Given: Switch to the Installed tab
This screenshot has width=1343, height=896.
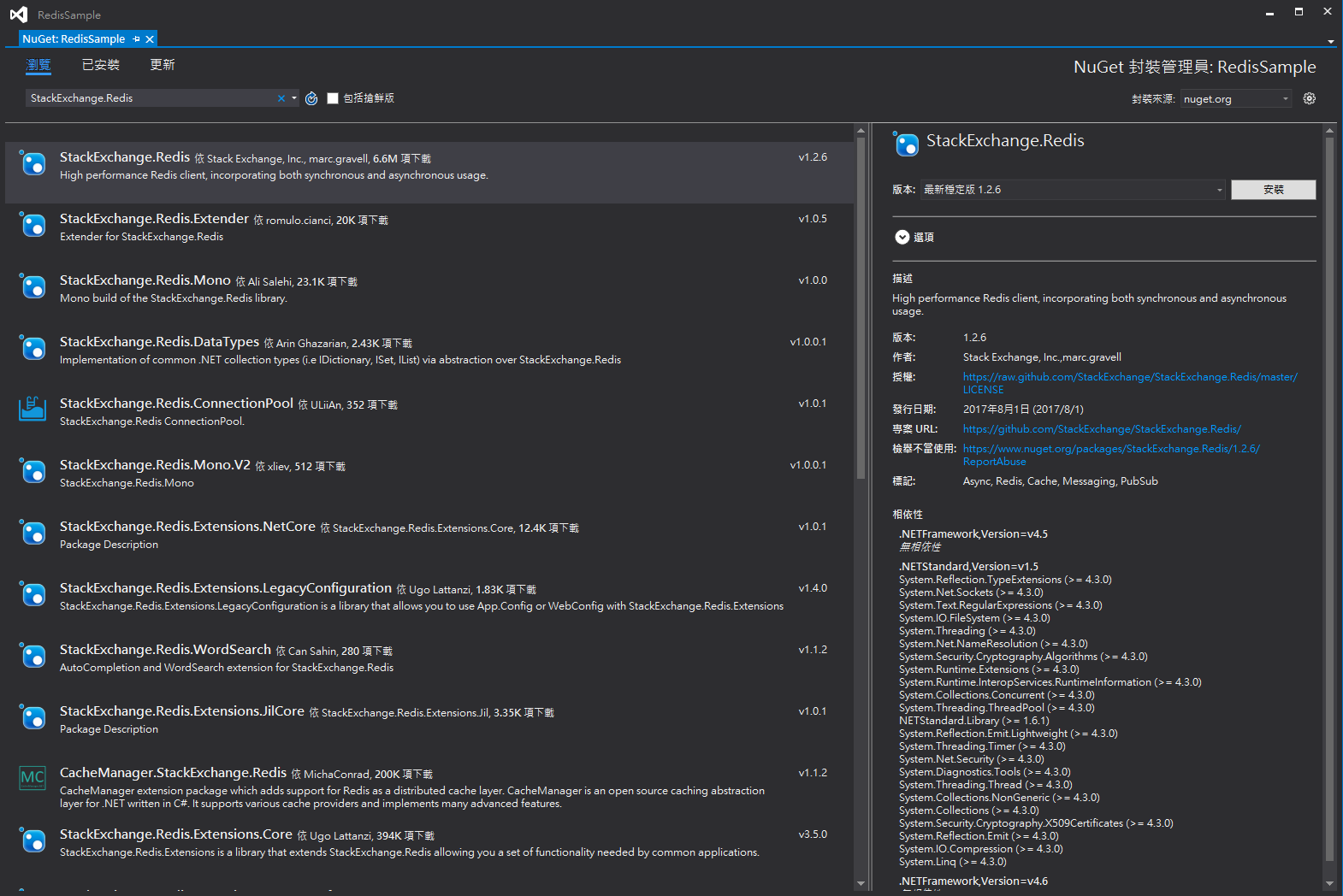Looking at the screenshot, I should coord(100,65).
